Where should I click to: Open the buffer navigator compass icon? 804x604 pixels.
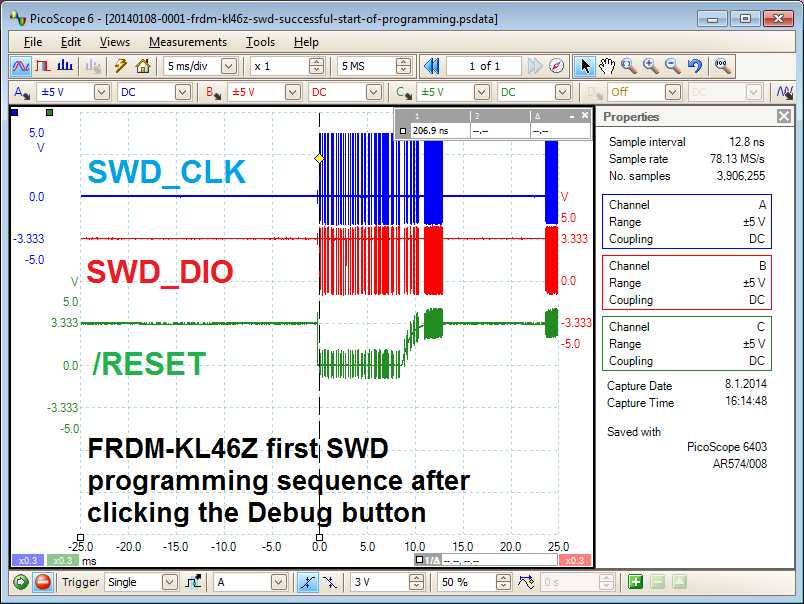(x=556, y=66)
